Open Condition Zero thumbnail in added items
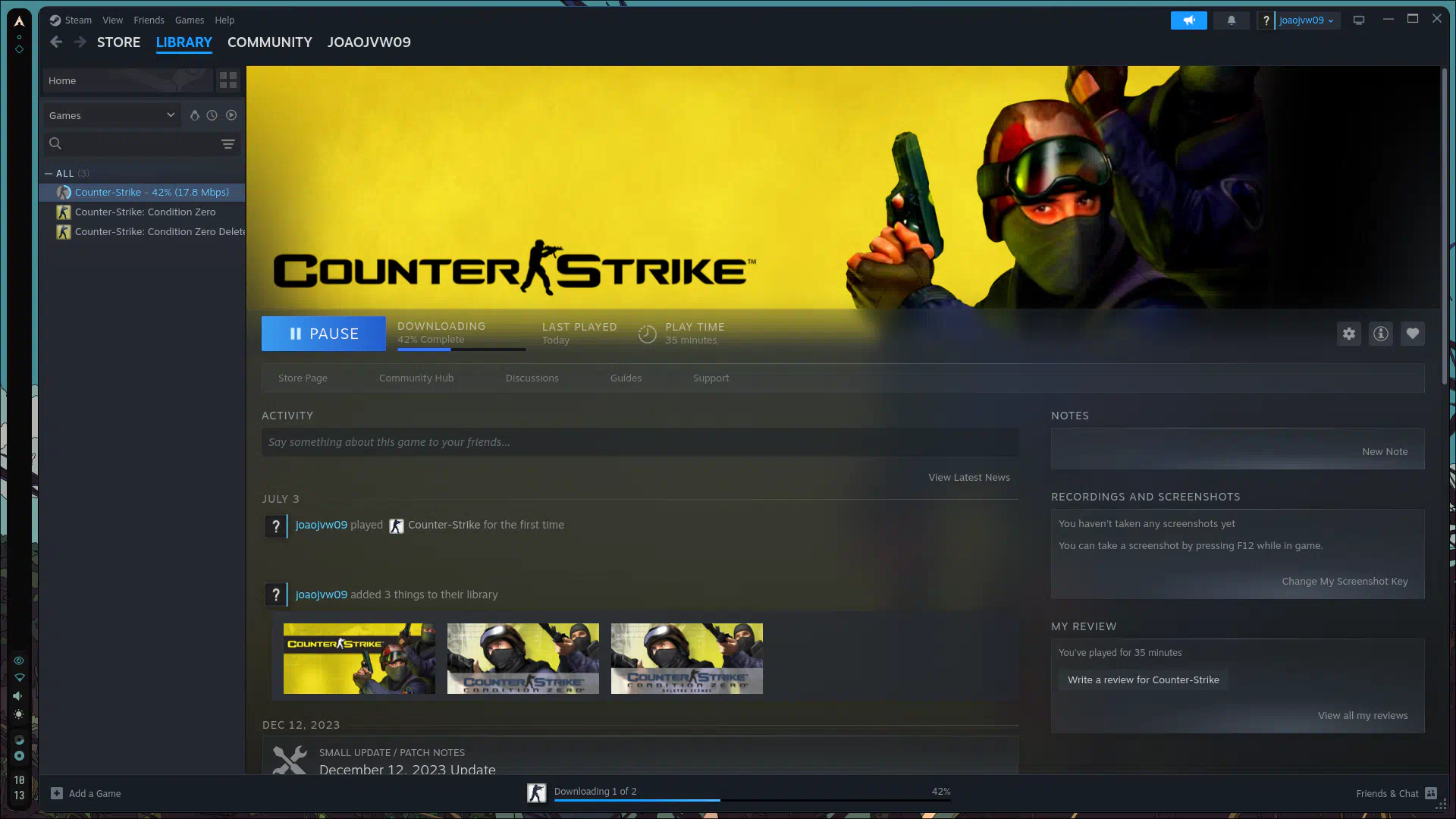The height and width of the screenshot is (819, 1456). pyautogui.click(x=523, y=658)
